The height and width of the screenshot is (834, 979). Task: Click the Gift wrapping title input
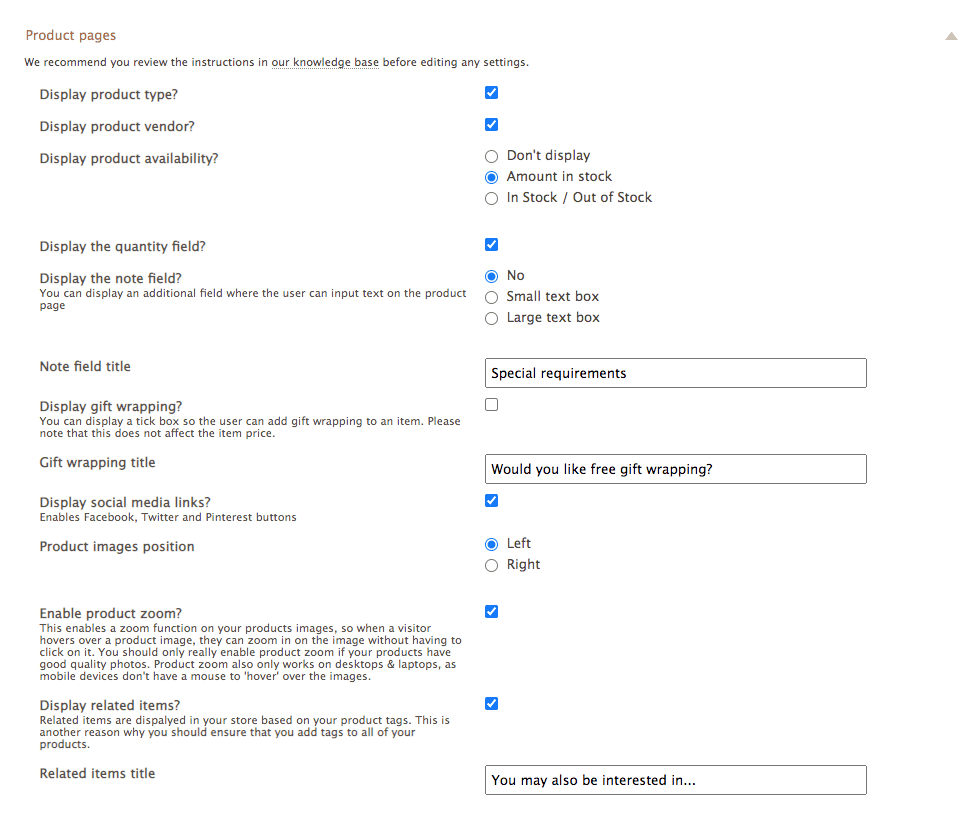tap(676, 469)
